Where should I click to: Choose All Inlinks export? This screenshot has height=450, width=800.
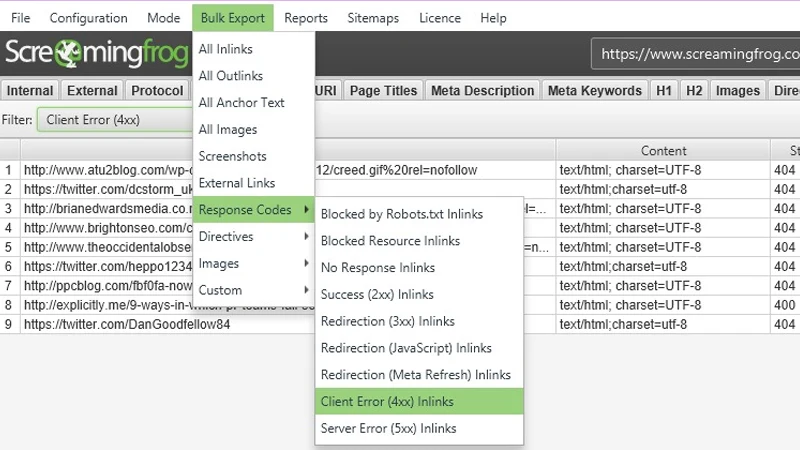click(254, 49)
